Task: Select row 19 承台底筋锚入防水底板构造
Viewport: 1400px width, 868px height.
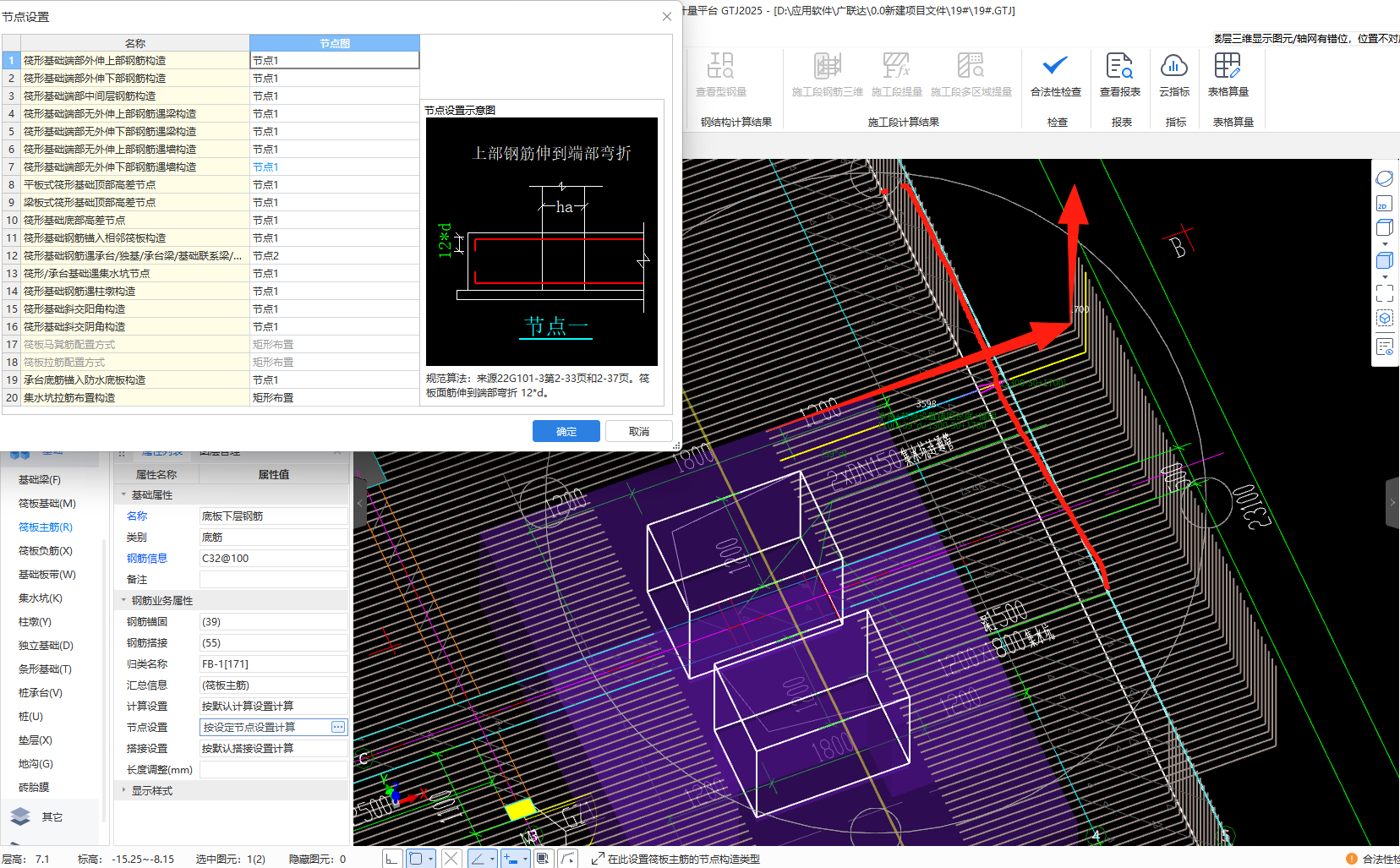Action: [x=134, y=379]
